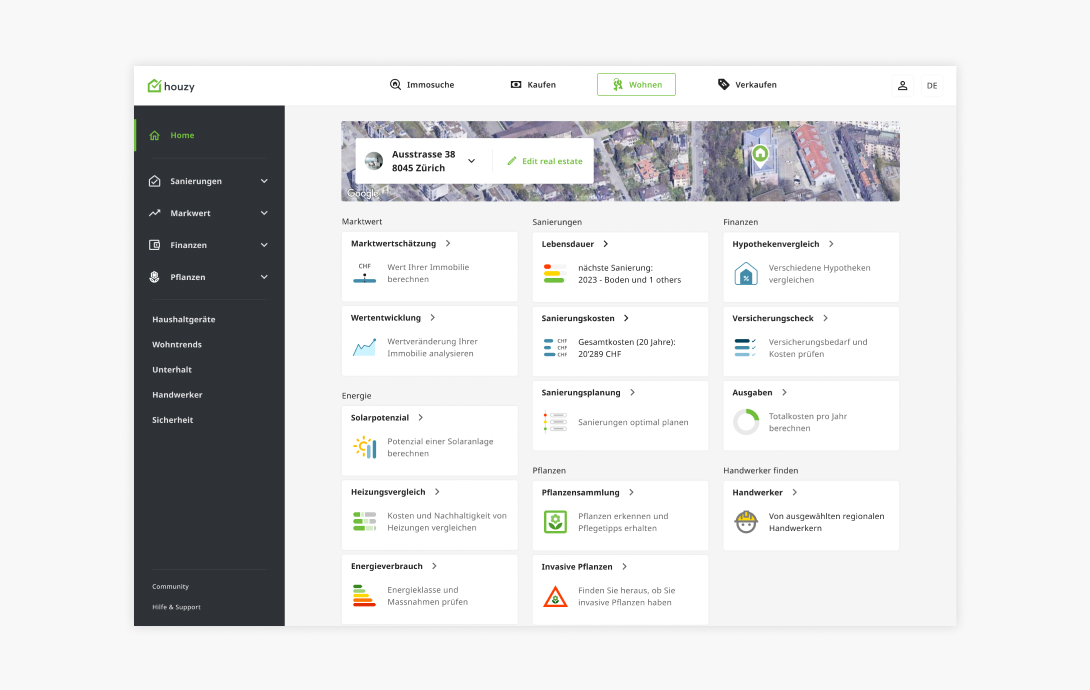Click the Solarpotenzial sun icon
This screenshot has width=1090, height=690.
tap(364, 447)
